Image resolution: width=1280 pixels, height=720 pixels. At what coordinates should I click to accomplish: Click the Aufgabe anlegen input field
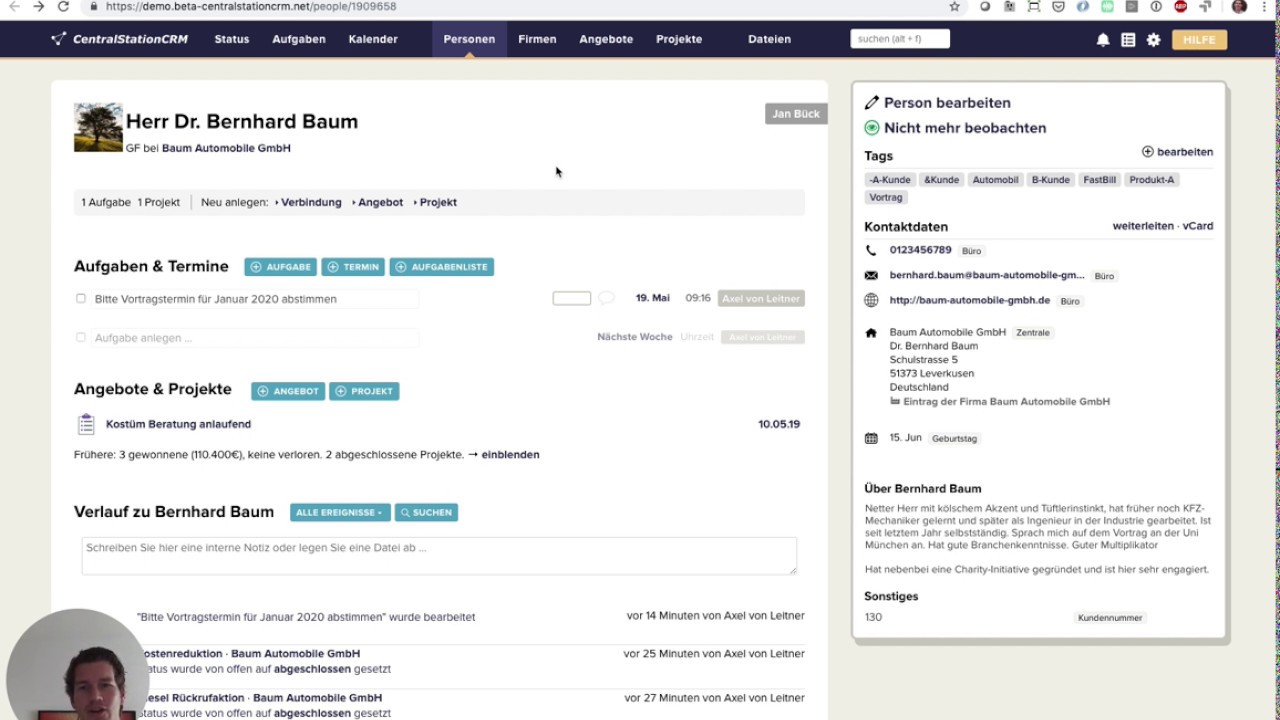click(x=254, y=338)
